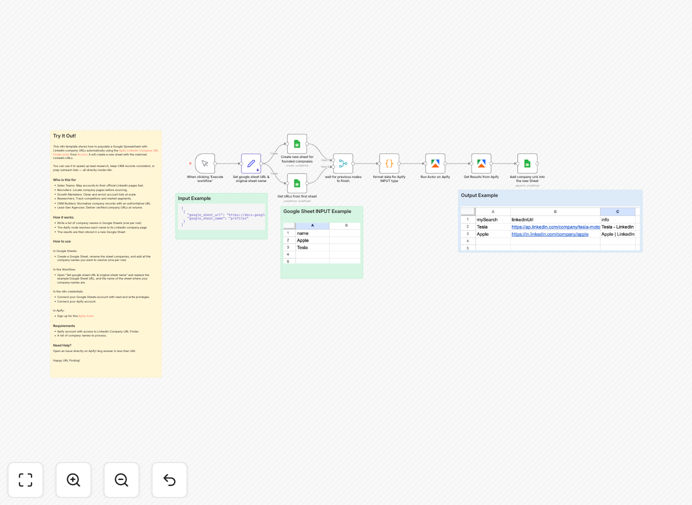The height and width of the screenshot is (505, 692).
Task: Select the 'Run Actor on Apify' node
Action: click(x=435, y=164)
